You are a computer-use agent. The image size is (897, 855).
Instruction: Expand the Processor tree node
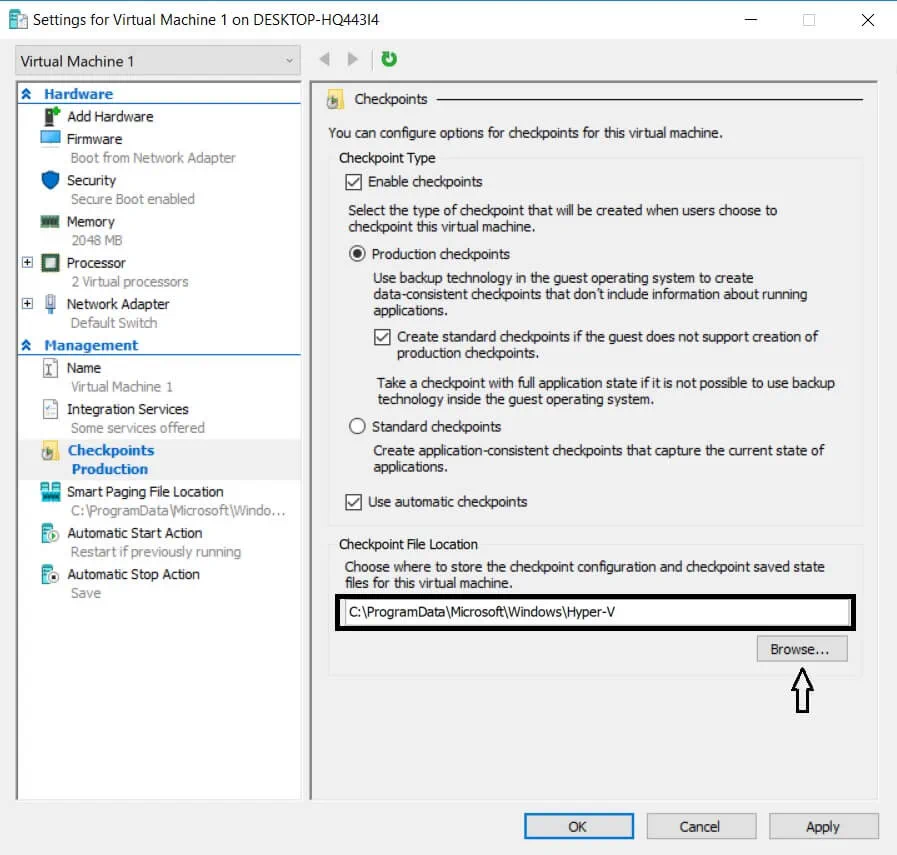point(27,263)
